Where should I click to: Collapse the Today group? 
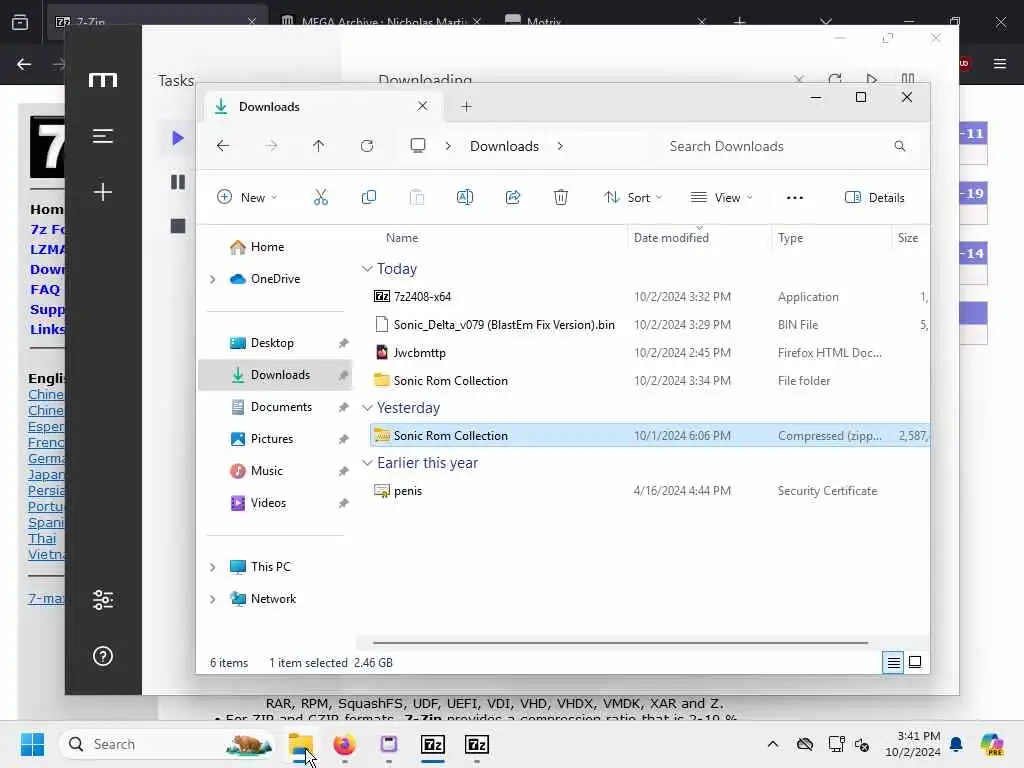click(x=367, y=269)
